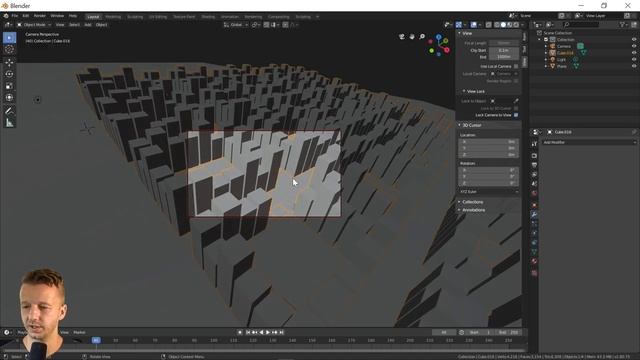Hide the Collection in outliner
640x360 pixels.
pyautogui.click(x=634, y=40)
